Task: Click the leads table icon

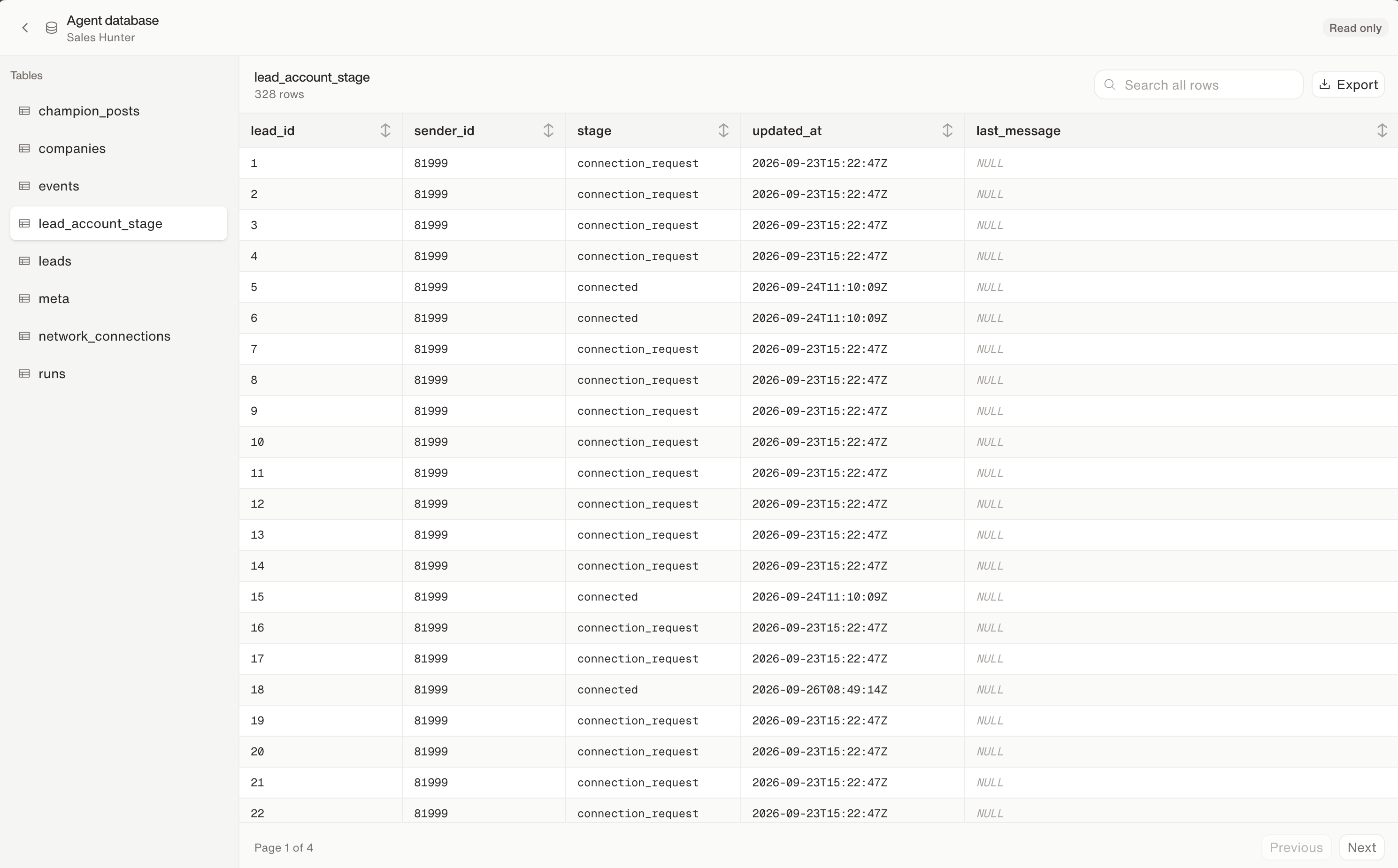Action: tap(24, 260)
